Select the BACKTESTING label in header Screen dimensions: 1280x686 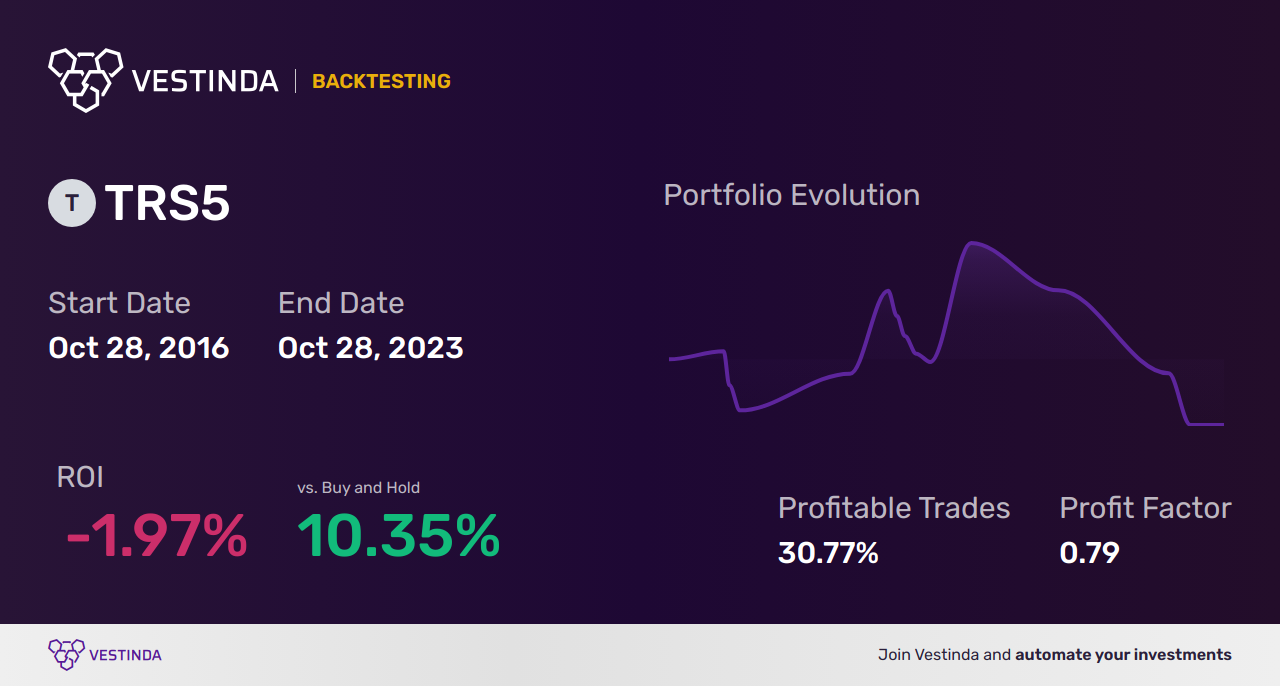click(x=381, y=81)
